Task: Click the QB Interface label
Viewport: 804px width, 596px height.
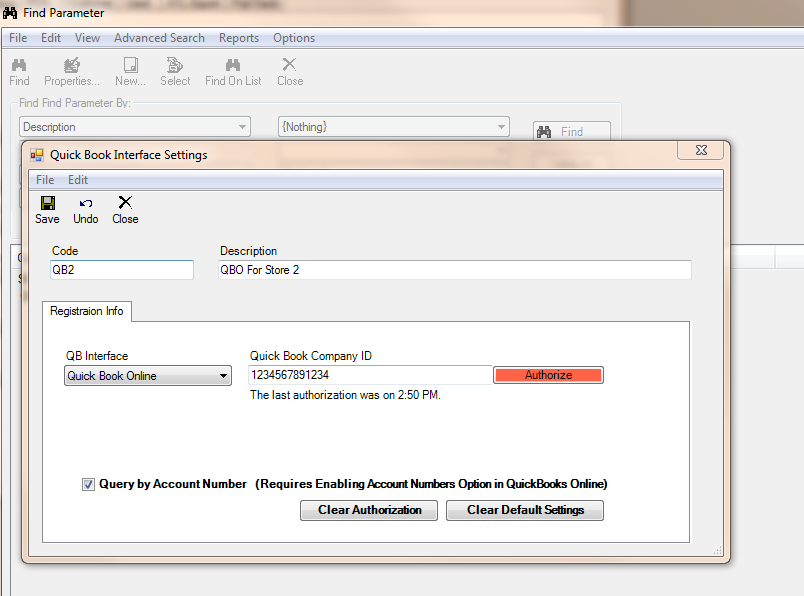Action: 97,356
